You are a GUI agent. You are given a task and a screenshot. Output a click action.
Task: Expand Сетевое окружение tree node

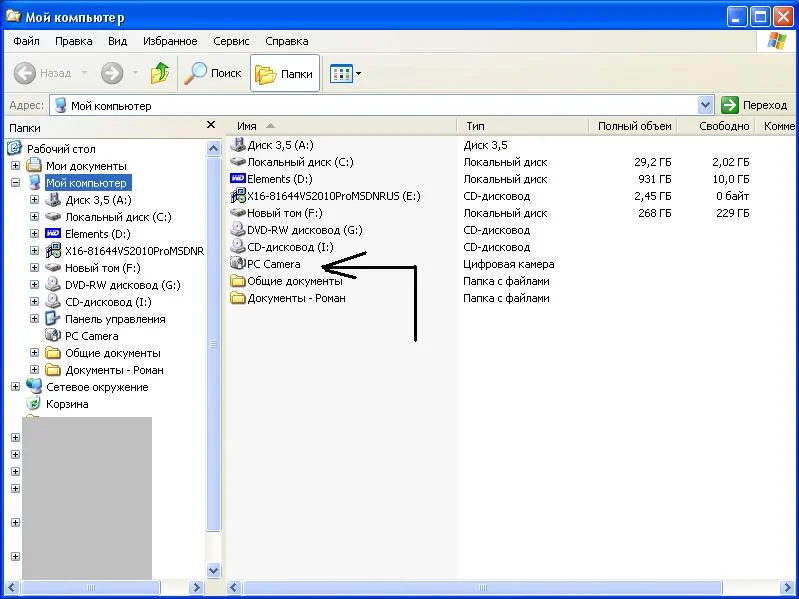point(15,387)
